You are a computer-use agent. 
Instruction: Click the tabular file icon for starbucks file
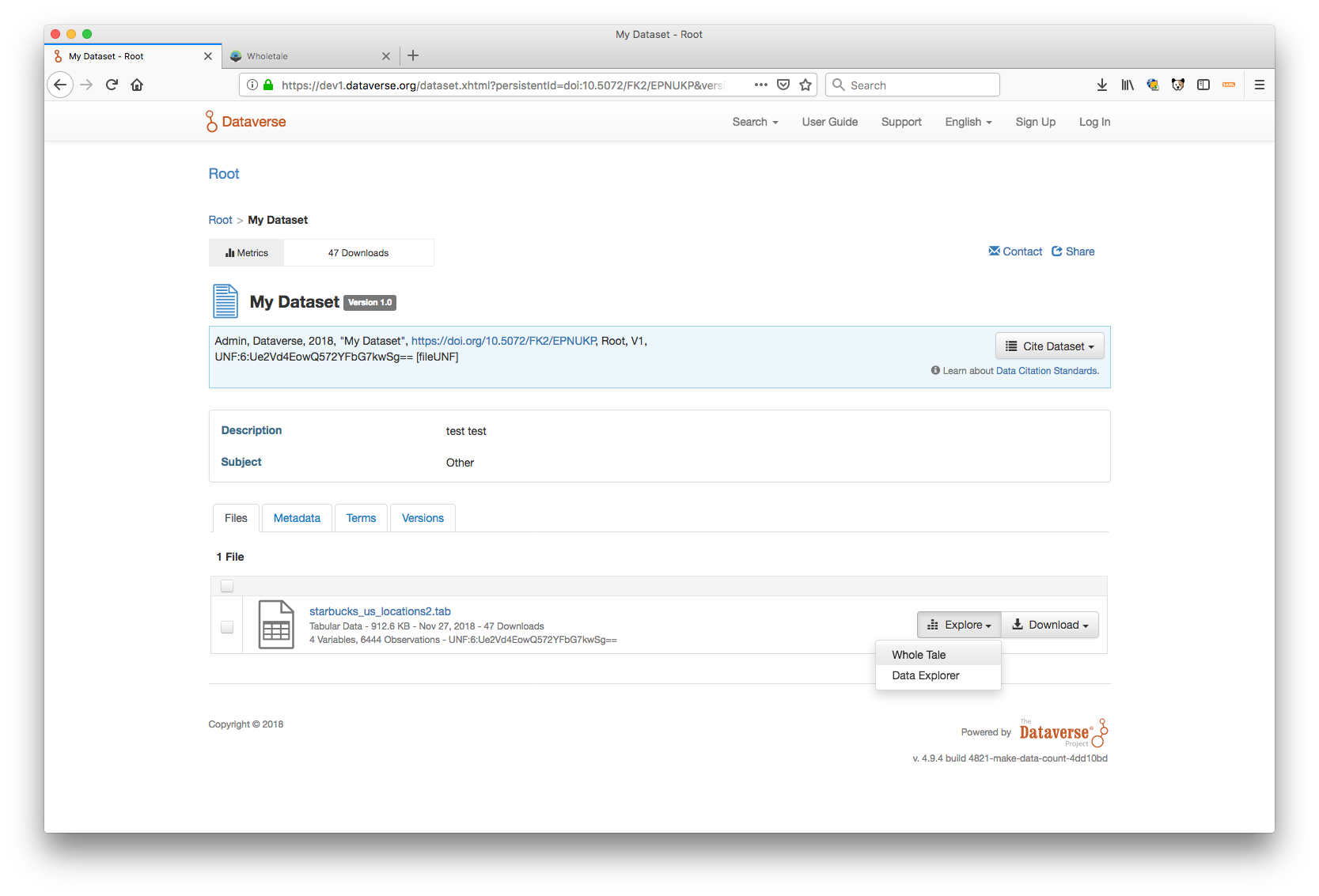coord(276,625)
